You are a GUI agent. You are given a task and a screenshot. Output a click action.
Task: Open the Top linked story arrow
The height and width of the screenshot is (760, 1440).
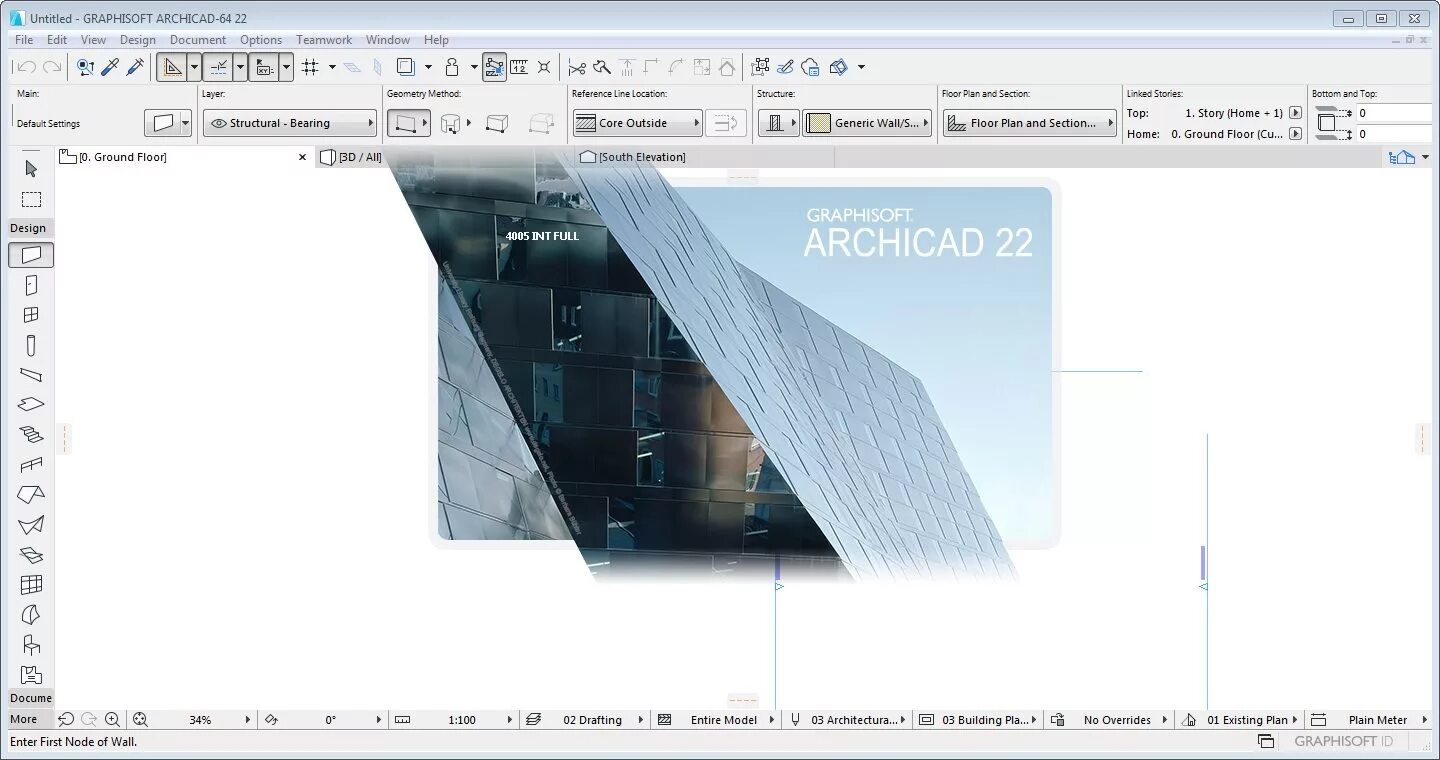[1295, 113]
